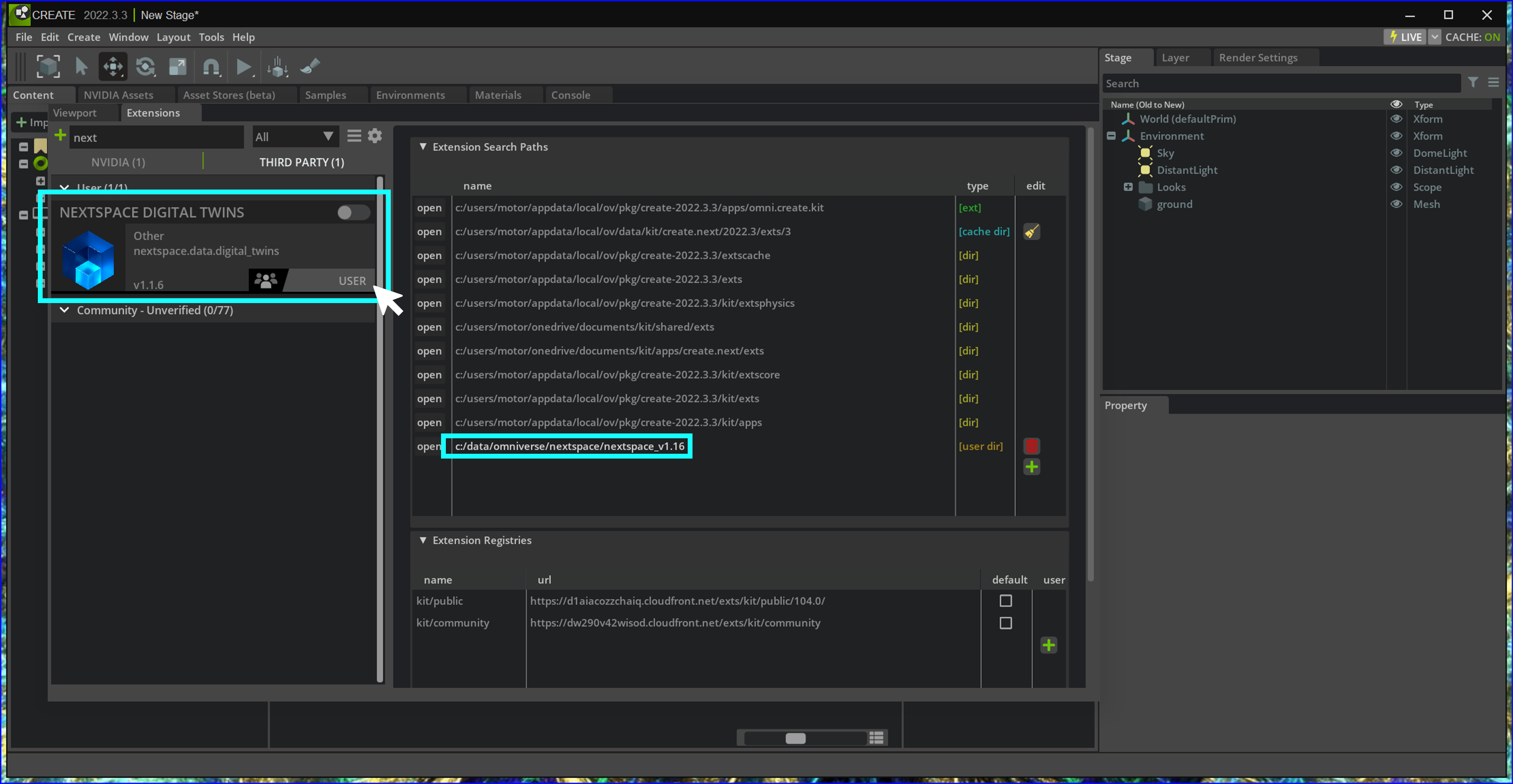The width and height of the screenshot is (1513, 784).
Task: Open the All filter dropdown
Action: (294, 137)
